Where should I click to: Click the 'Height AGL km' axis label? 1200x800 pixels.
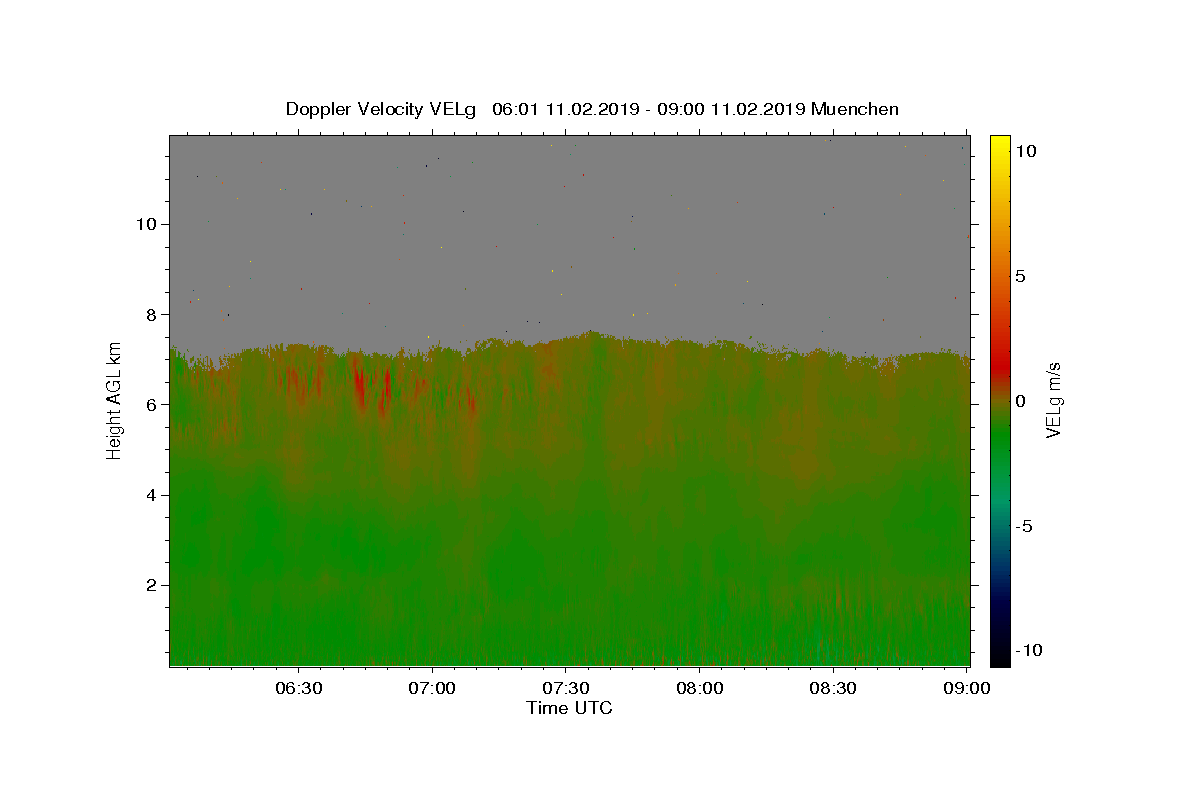click(115, 400)
